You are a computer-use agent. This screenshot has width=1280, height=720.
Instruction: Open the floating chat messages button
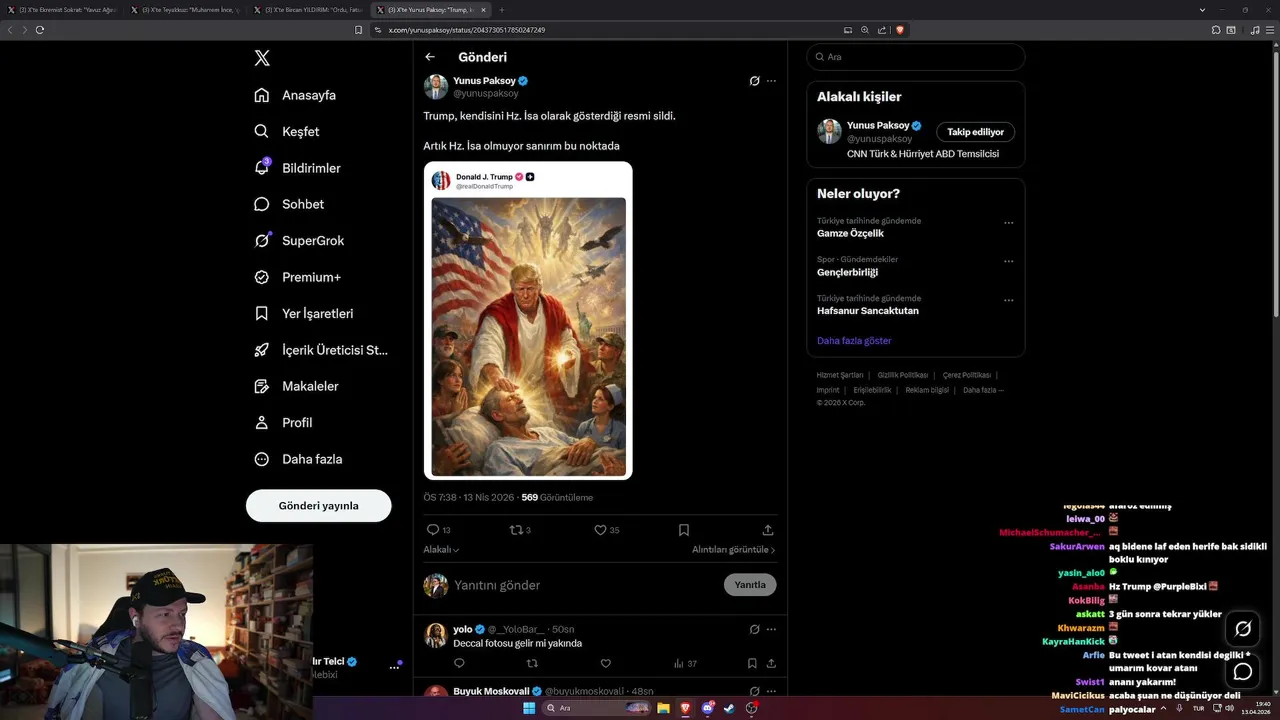[x=1243, y=672]
